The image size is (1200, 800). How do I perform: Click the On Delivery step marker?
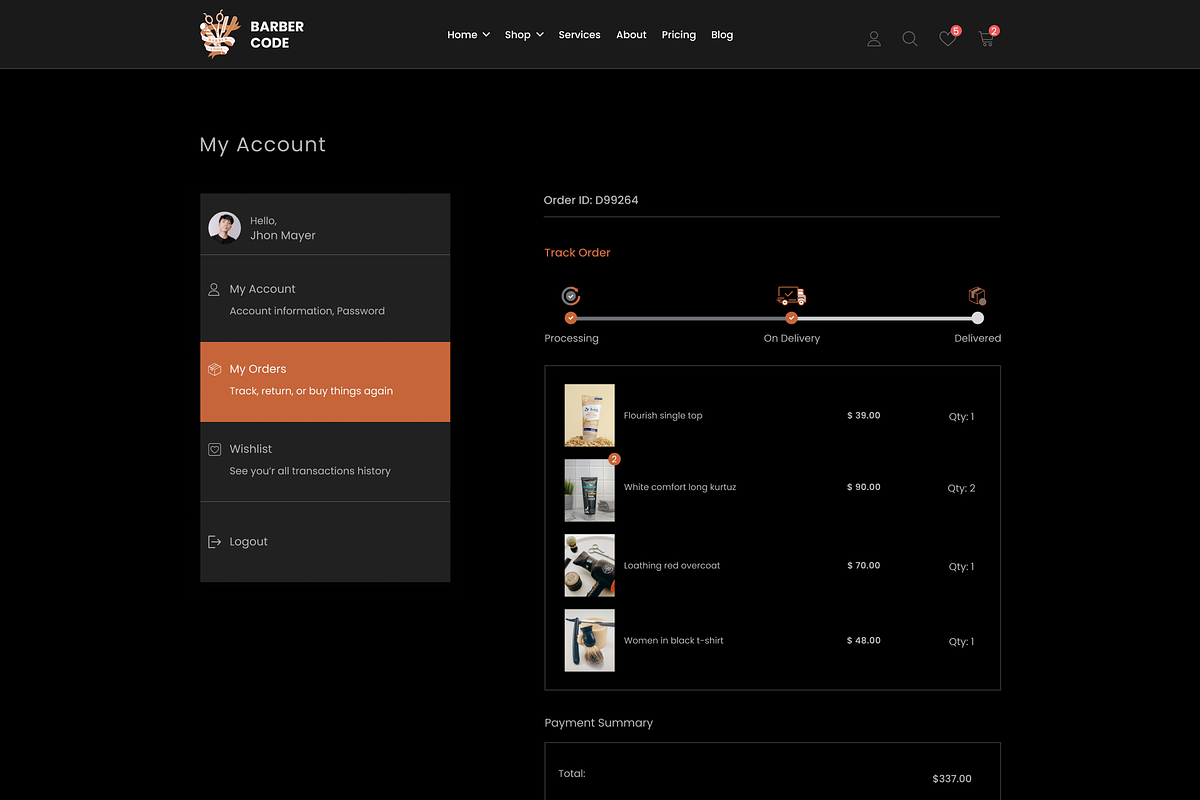[791, 318]
